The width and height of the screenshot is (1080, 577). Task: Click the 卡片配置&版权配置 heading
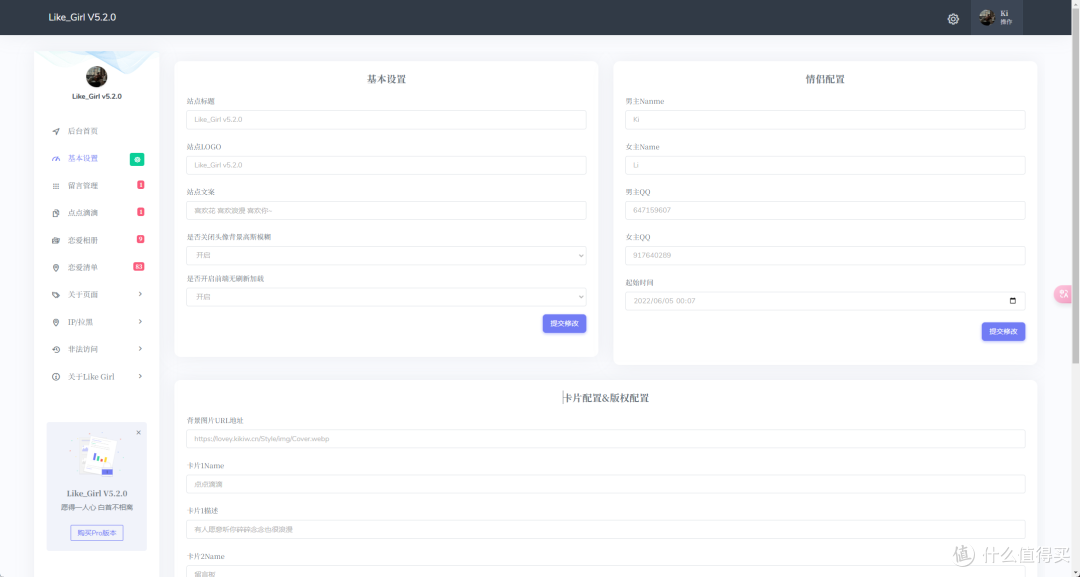pos(605,398)
